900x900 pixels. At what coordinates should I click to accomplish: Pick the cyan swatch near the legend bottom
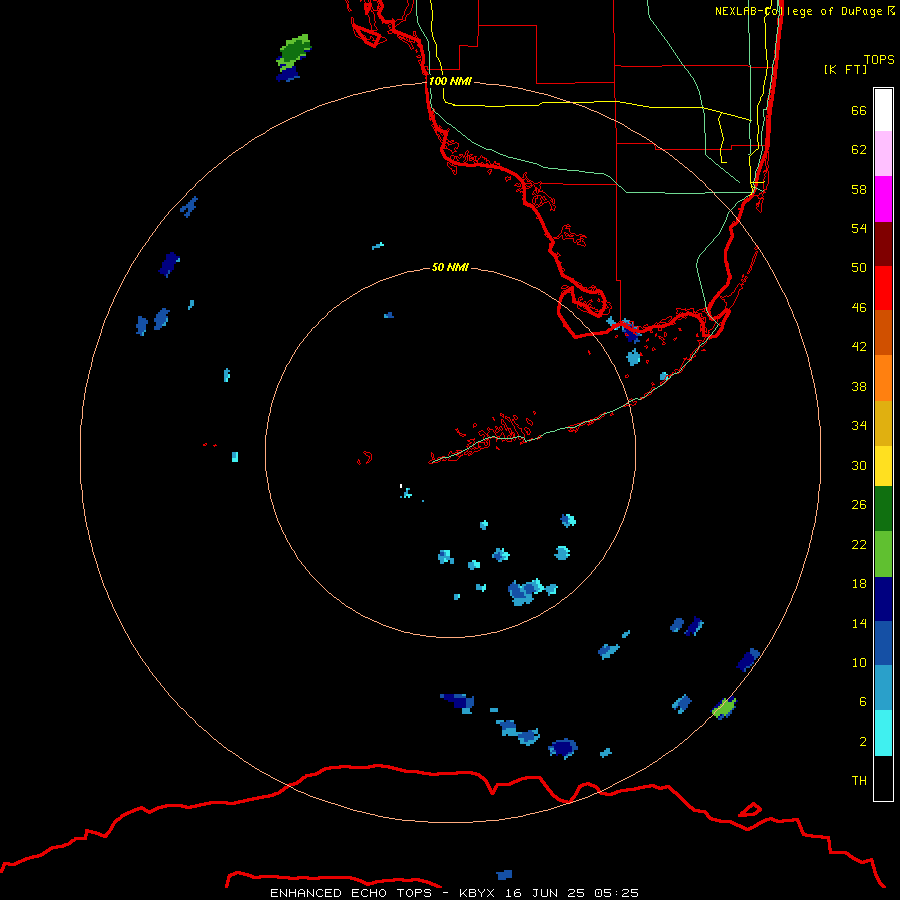(883, 733)
